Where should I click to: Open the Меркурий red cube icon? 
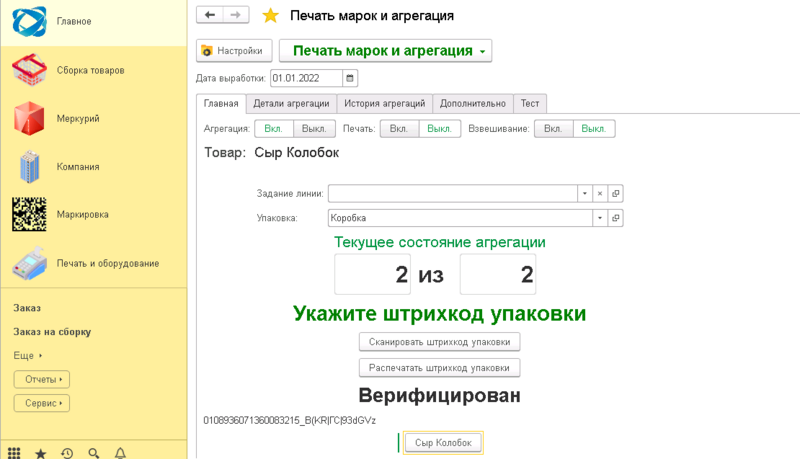coord(30,119)
